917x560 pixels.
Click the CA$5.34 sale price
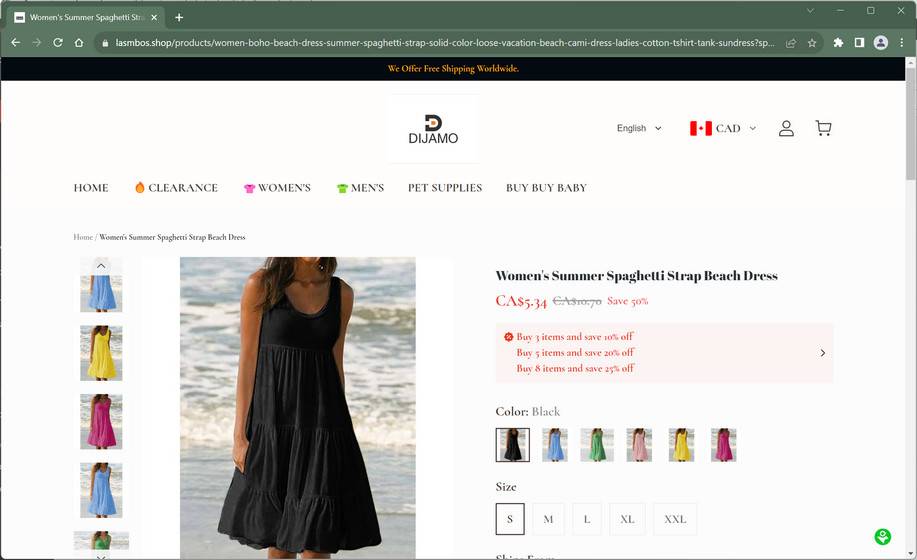pyautogui.click(x=521, y=301)
